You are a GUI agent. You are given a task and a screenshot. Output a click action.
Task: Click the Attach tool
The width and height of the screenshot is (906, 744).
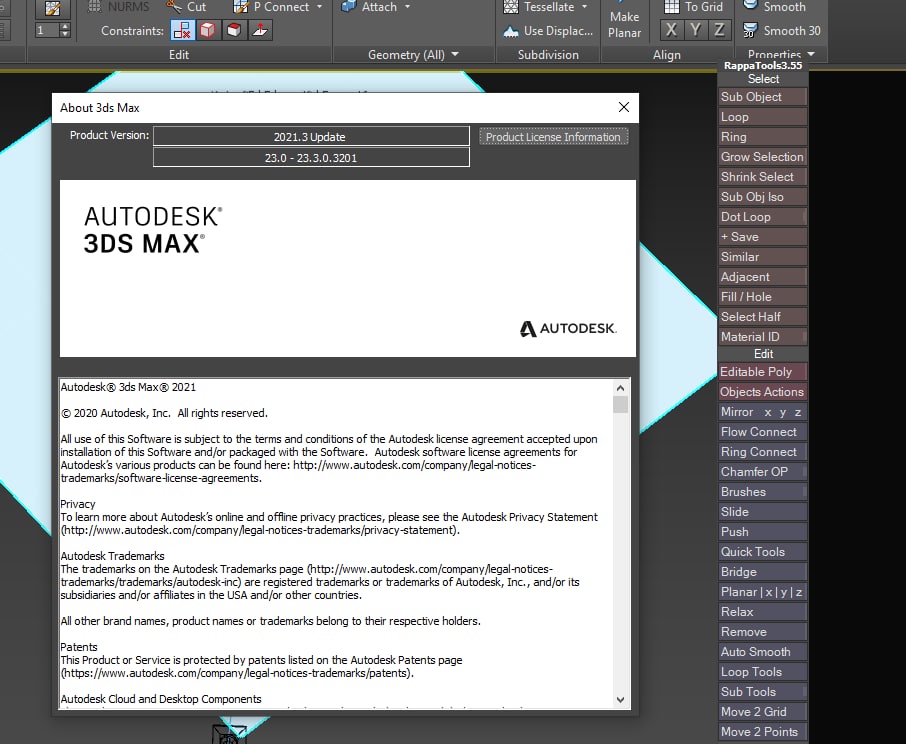[369, 7]
